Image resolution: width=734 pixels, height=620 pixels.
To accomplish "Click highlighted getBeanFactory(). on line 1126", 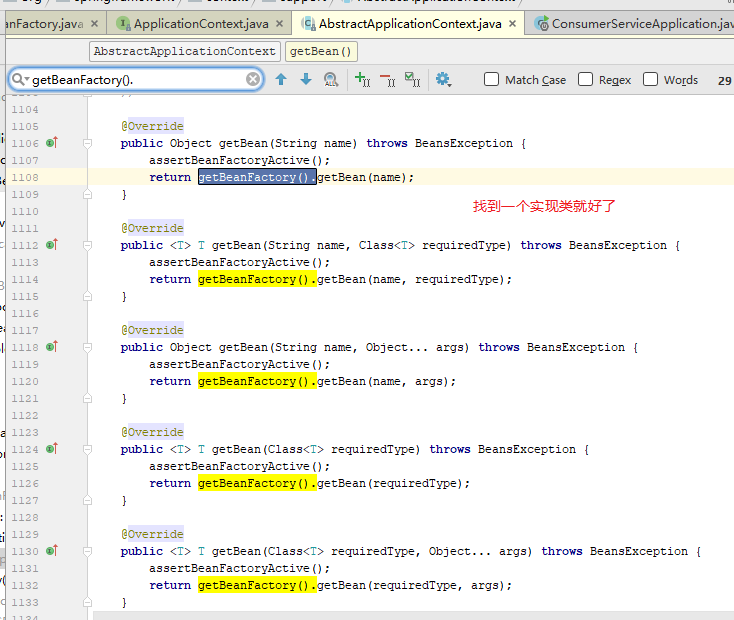I will tap(257, 483).
